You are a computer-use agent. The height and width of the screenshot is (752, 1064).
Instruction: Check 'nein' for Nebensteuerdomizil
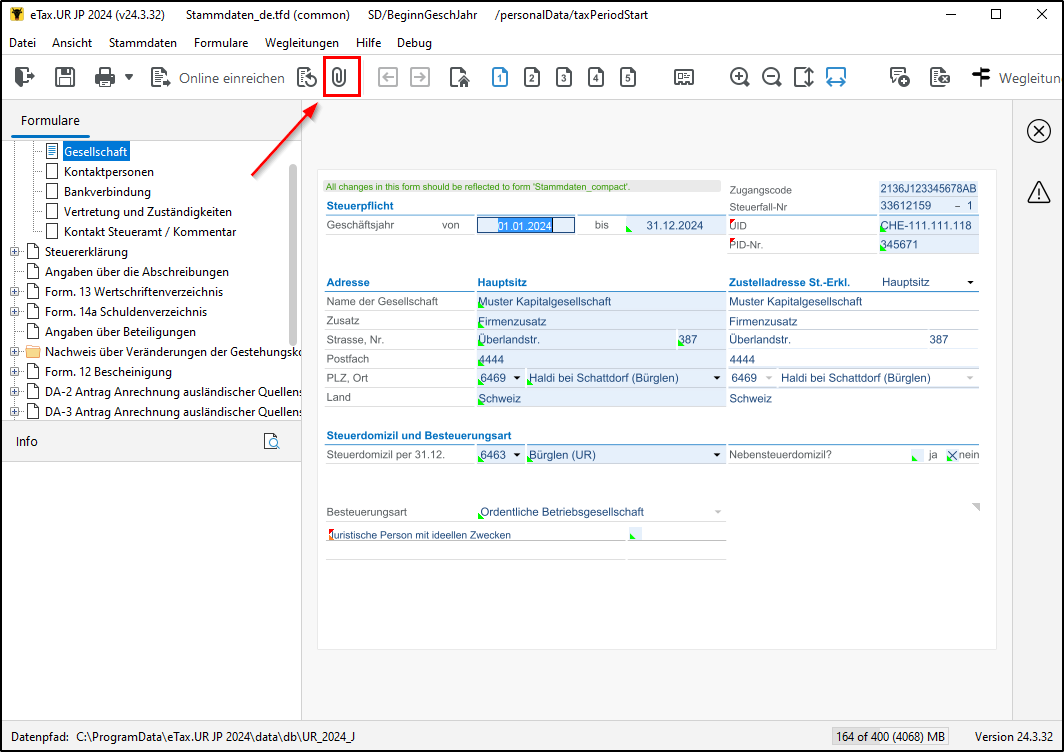pyautogui.click(x=952, y=455)
